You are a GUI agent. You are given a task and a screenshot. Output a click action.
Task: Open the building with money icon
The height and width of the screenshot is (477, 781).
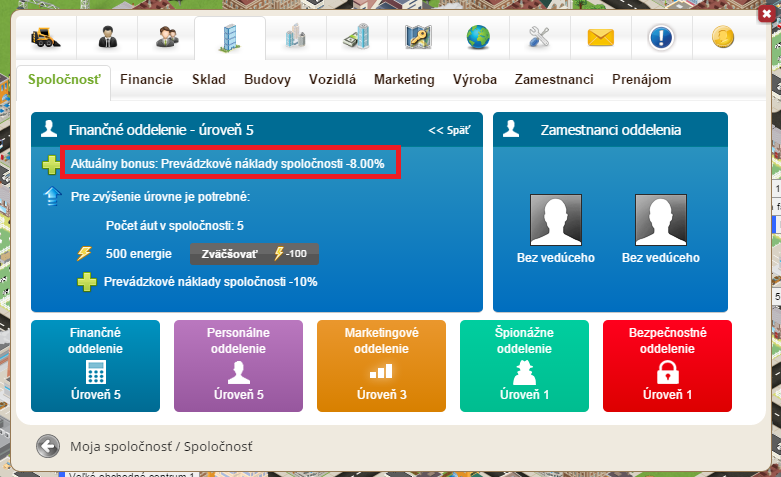[357, 36]
